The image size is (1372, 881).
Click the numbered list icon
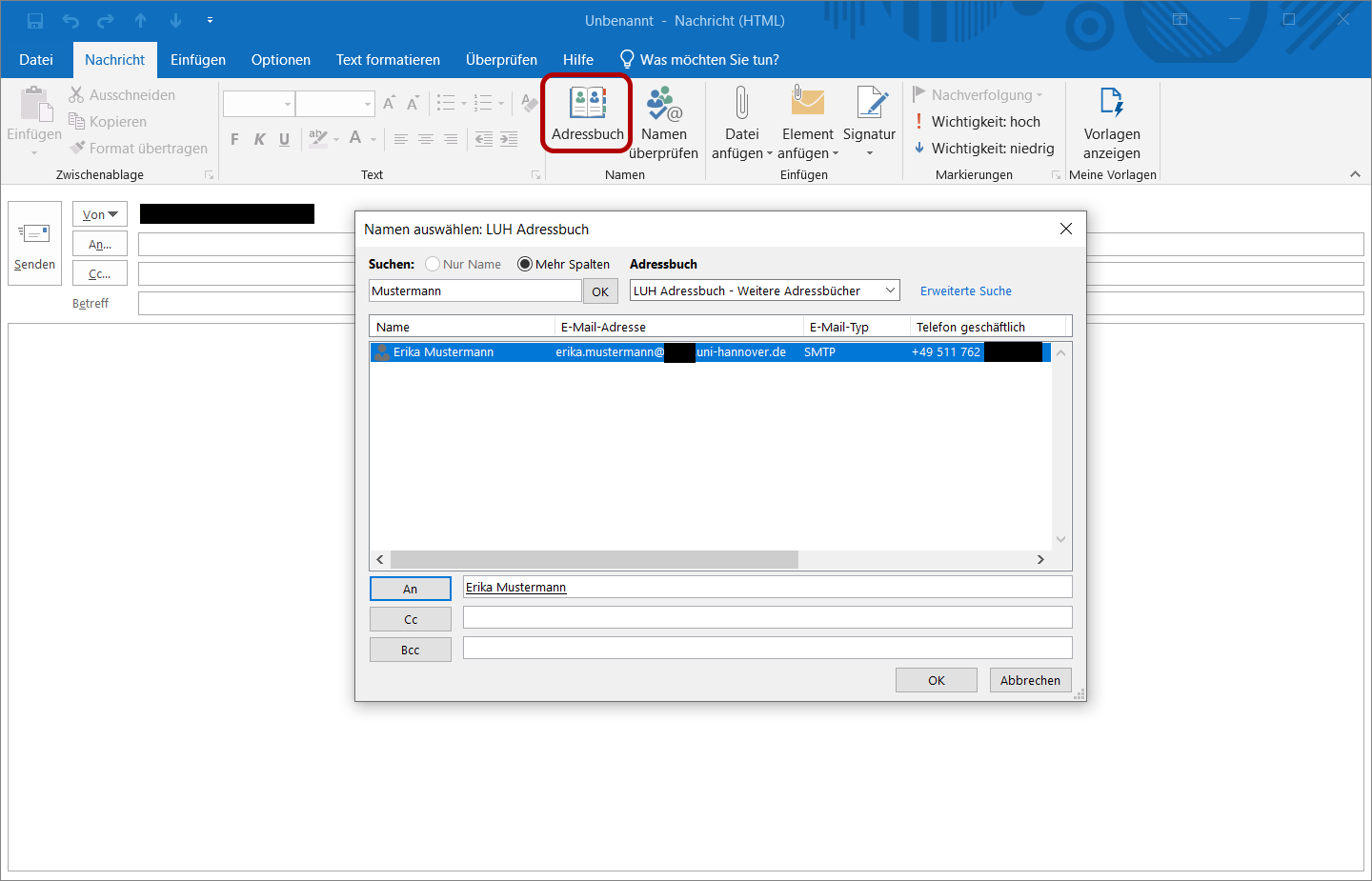(x=484, y=103)
